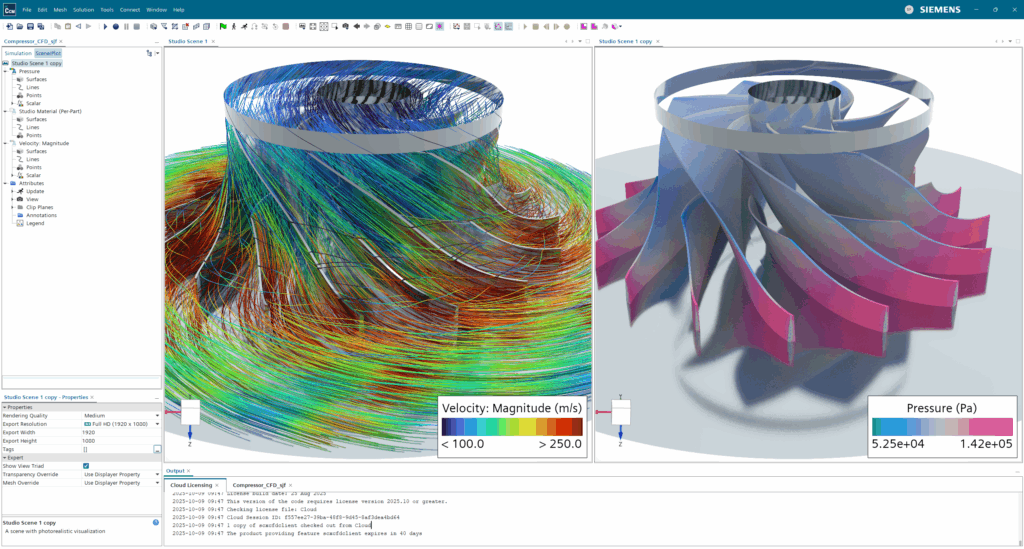
Task: Click the green flag icon in toolbar
Action: (x=222, y=26)
